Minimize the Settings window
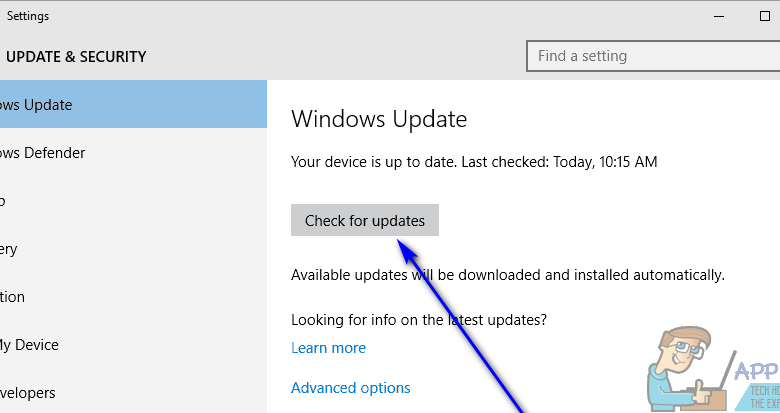This screenshot has height=413, width=780. click(x=718, y=16)
